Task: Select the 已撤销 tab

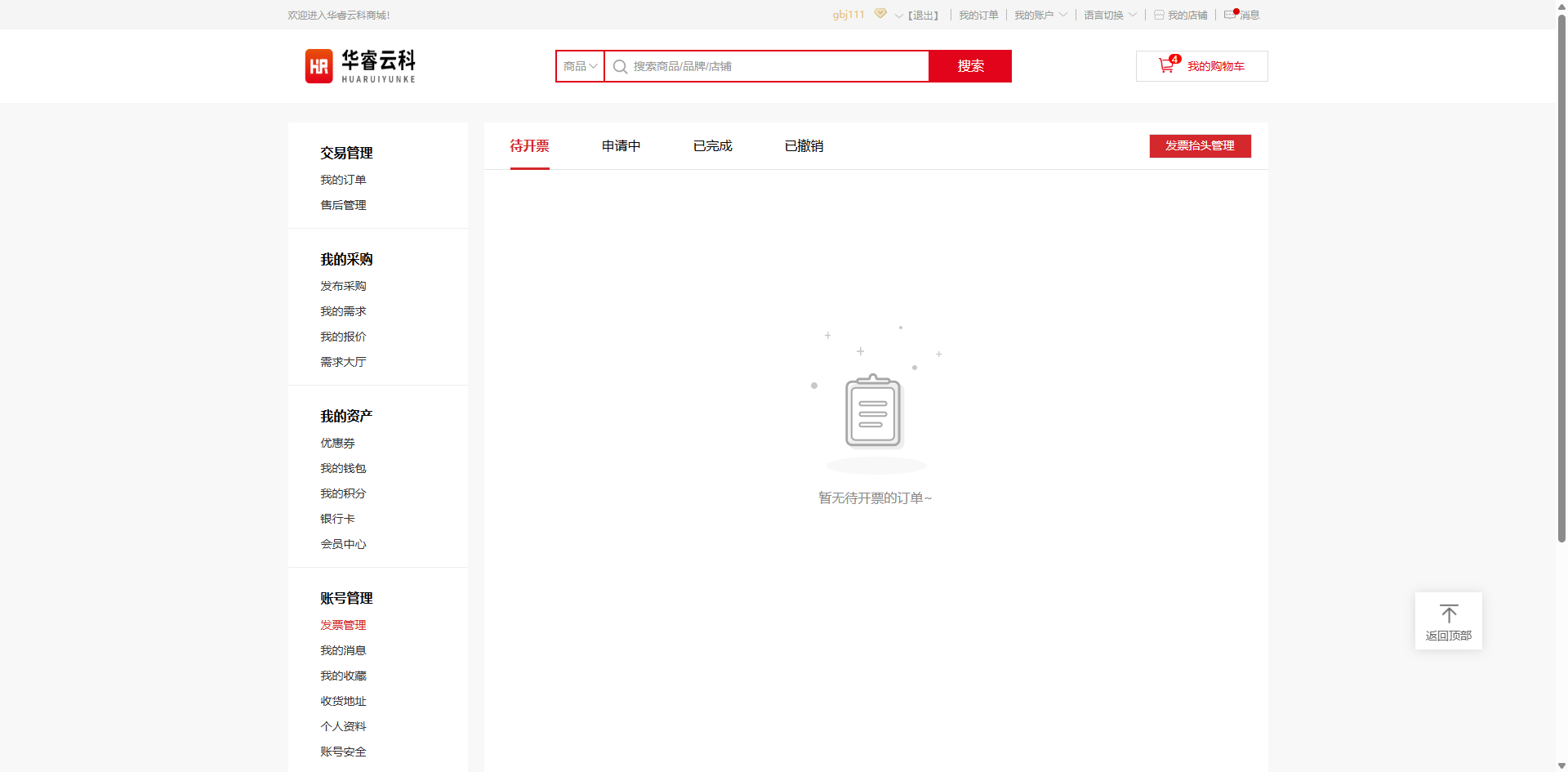Action: pos(804,146)
